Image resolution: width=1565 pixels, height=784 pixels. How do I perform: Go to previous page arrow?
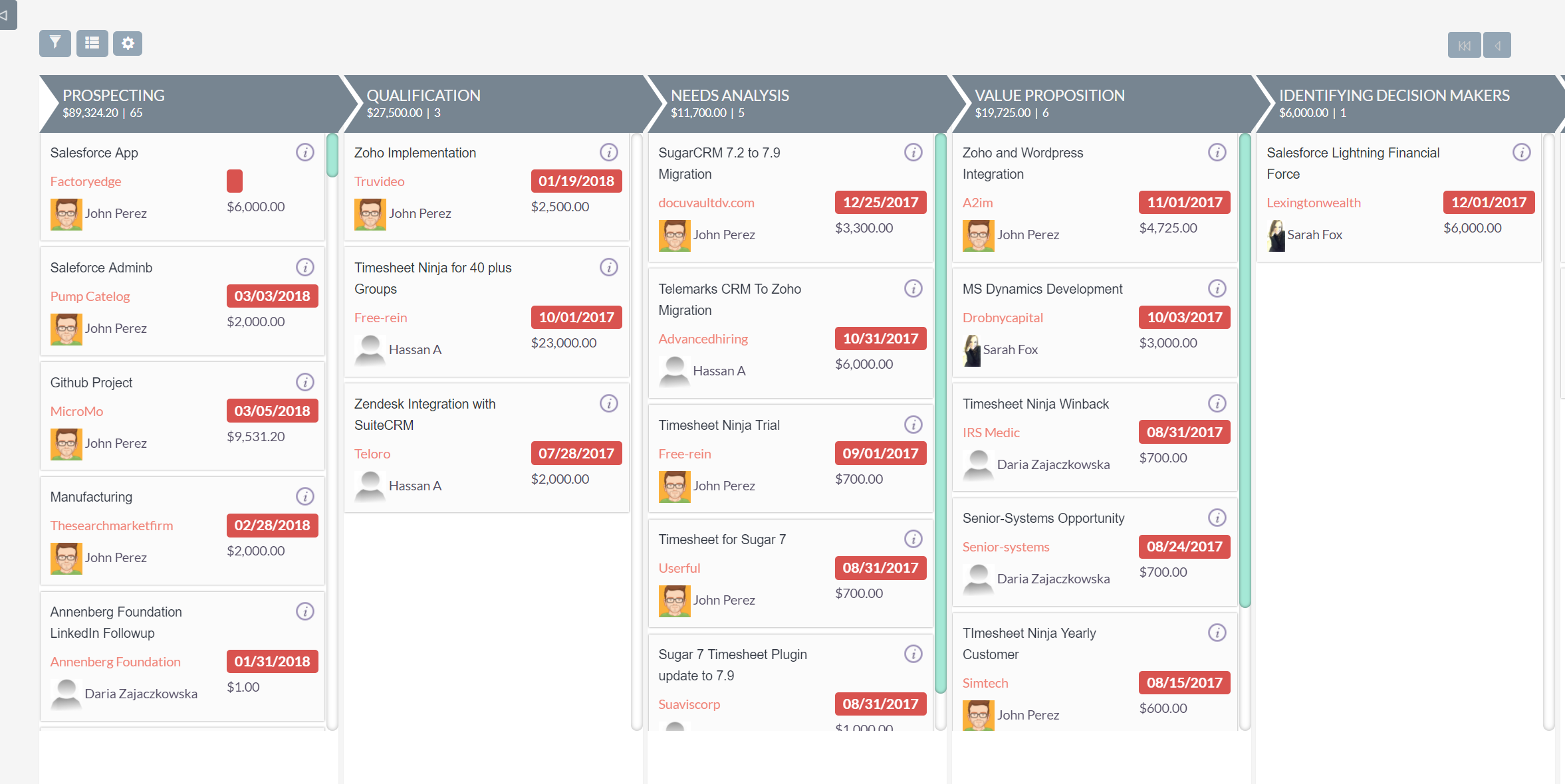pyautogui.click(x=1497, y=45)
